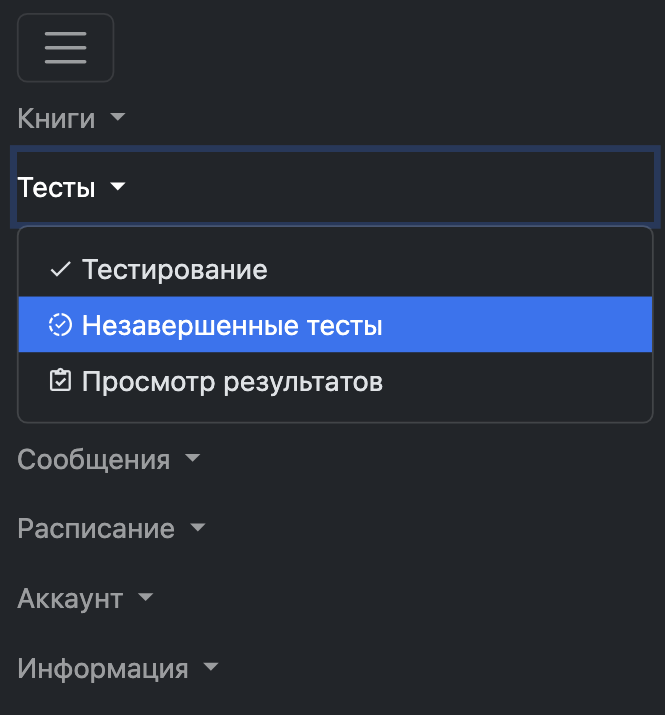Toggle the hamburger navigation menu button
Screen dimensions: 665x715
(x=65, y=48)
